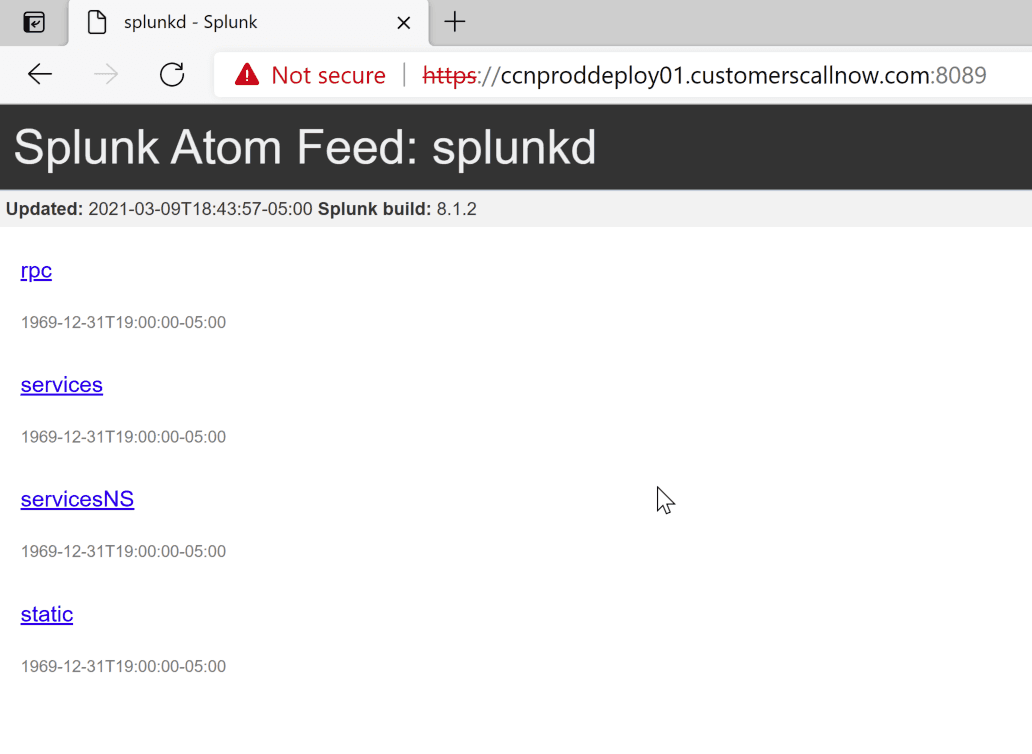Click the Splunk Atom Feed heading
Image resolution: width=1032 pixels, height=754 pixels.
(305, 147)
